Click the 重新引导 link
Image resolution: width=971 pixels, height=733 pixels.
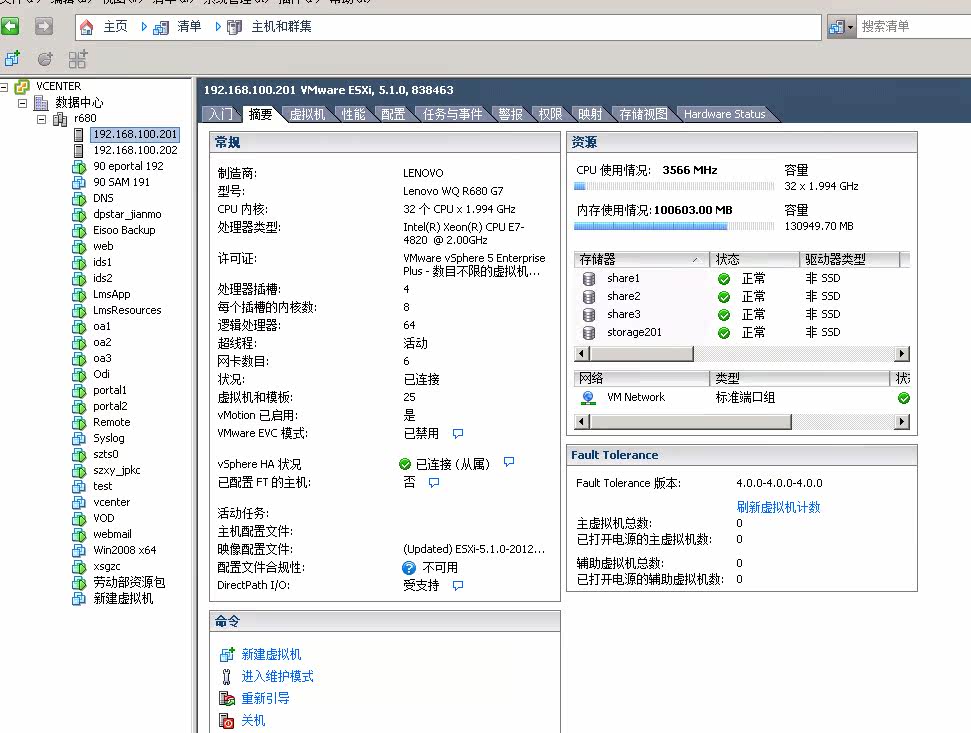[x=265, y=698]
